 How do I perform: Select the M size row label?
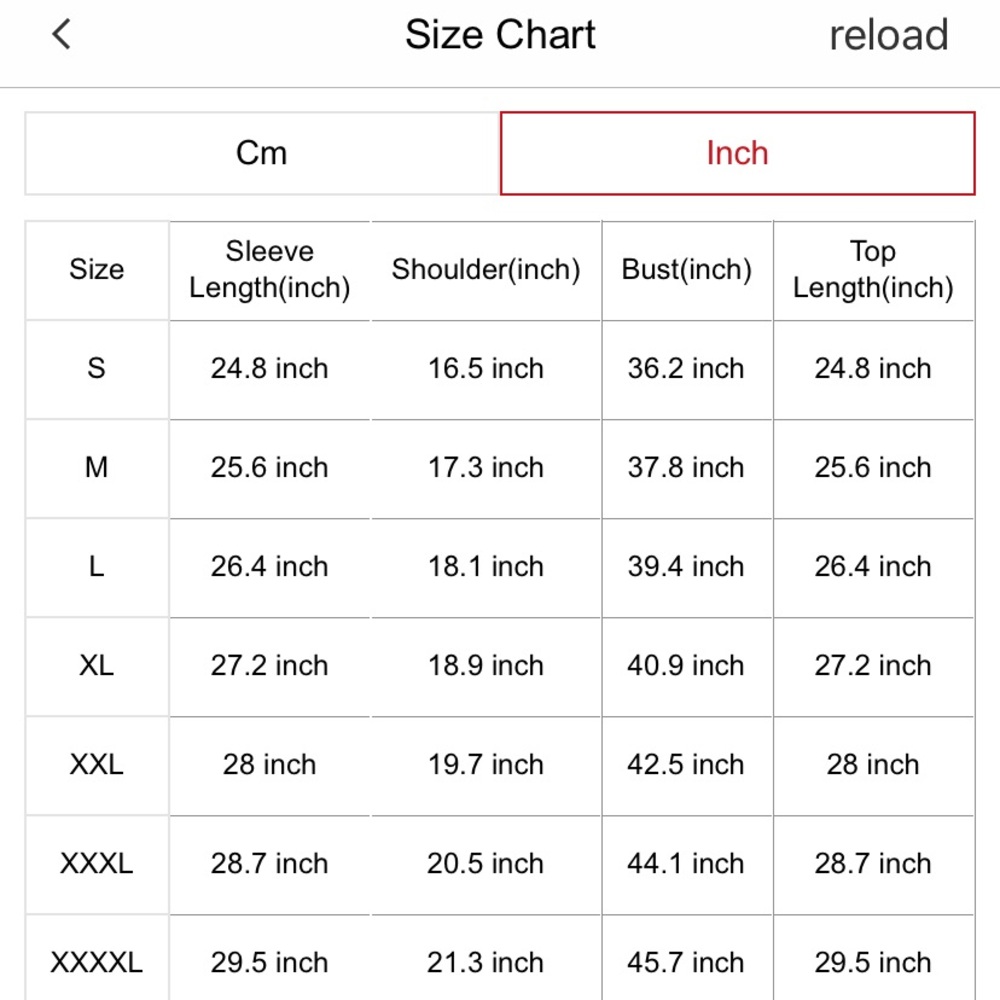click(x=97, y=468)
